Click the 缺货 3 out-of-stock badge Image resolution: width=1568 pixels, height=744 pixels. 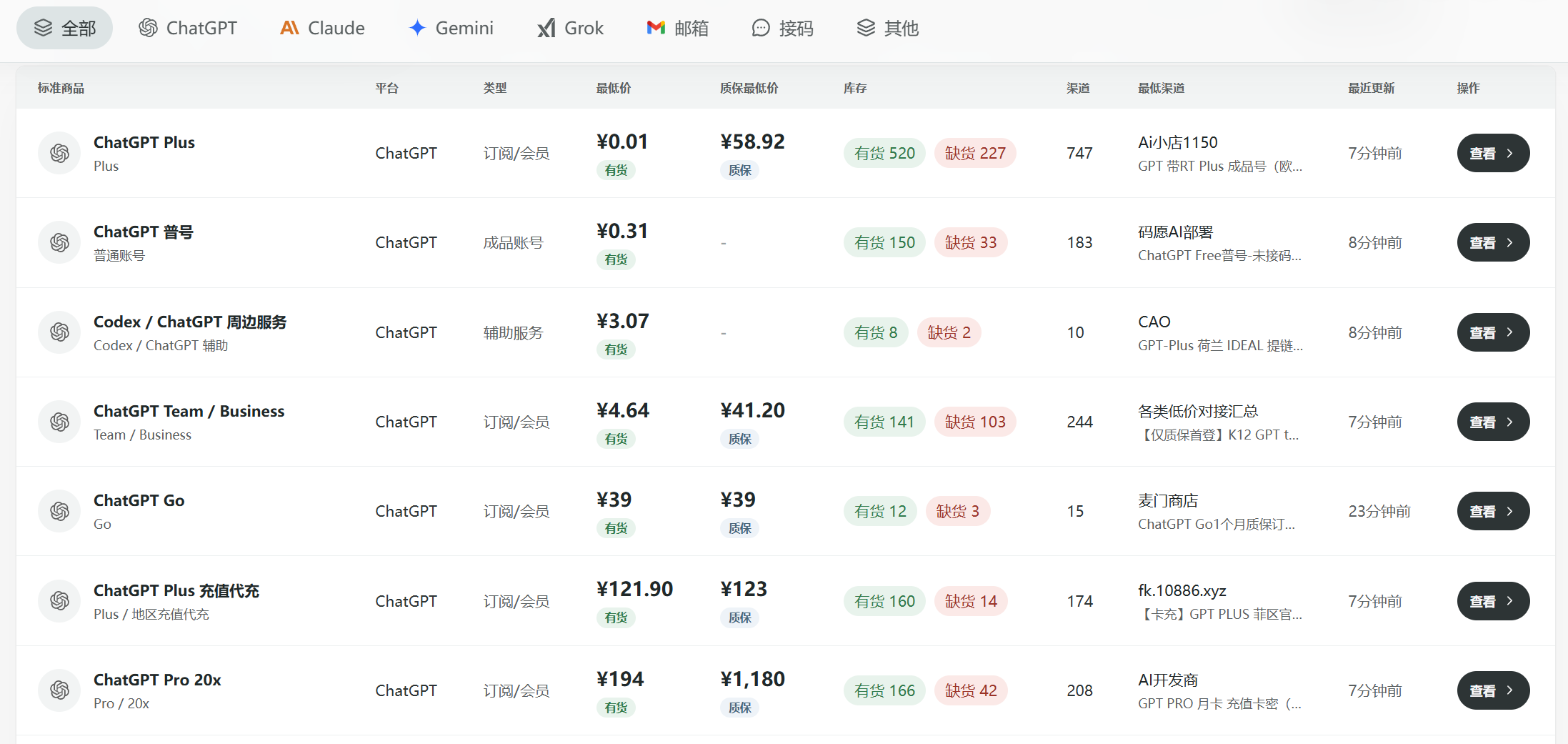(958, 511)
